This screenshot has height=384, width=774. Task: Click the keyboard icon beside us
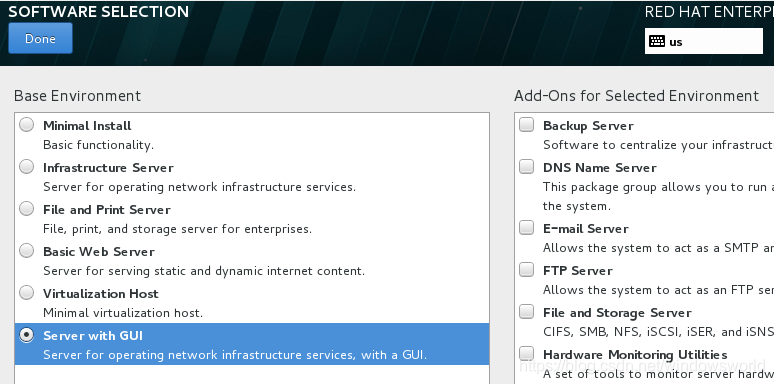pyautogui.click(x=657, y=41)
